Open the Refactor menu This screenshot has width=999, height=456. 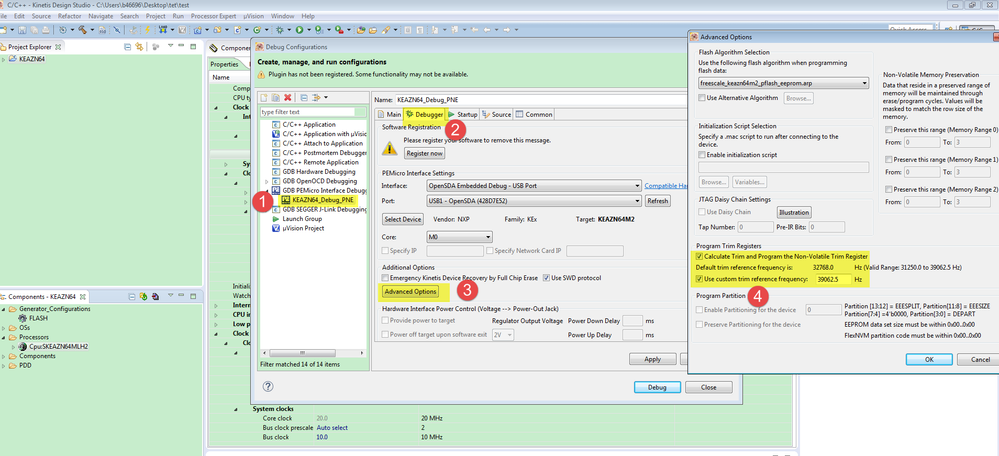coord(69,15)
